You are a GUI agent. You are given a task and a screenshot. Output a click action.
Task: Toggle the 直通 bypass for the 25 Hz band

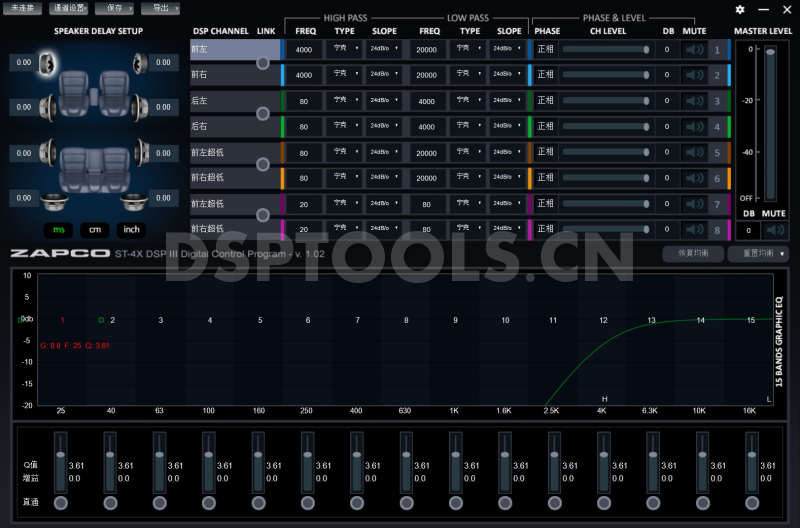tap(61, 502)
